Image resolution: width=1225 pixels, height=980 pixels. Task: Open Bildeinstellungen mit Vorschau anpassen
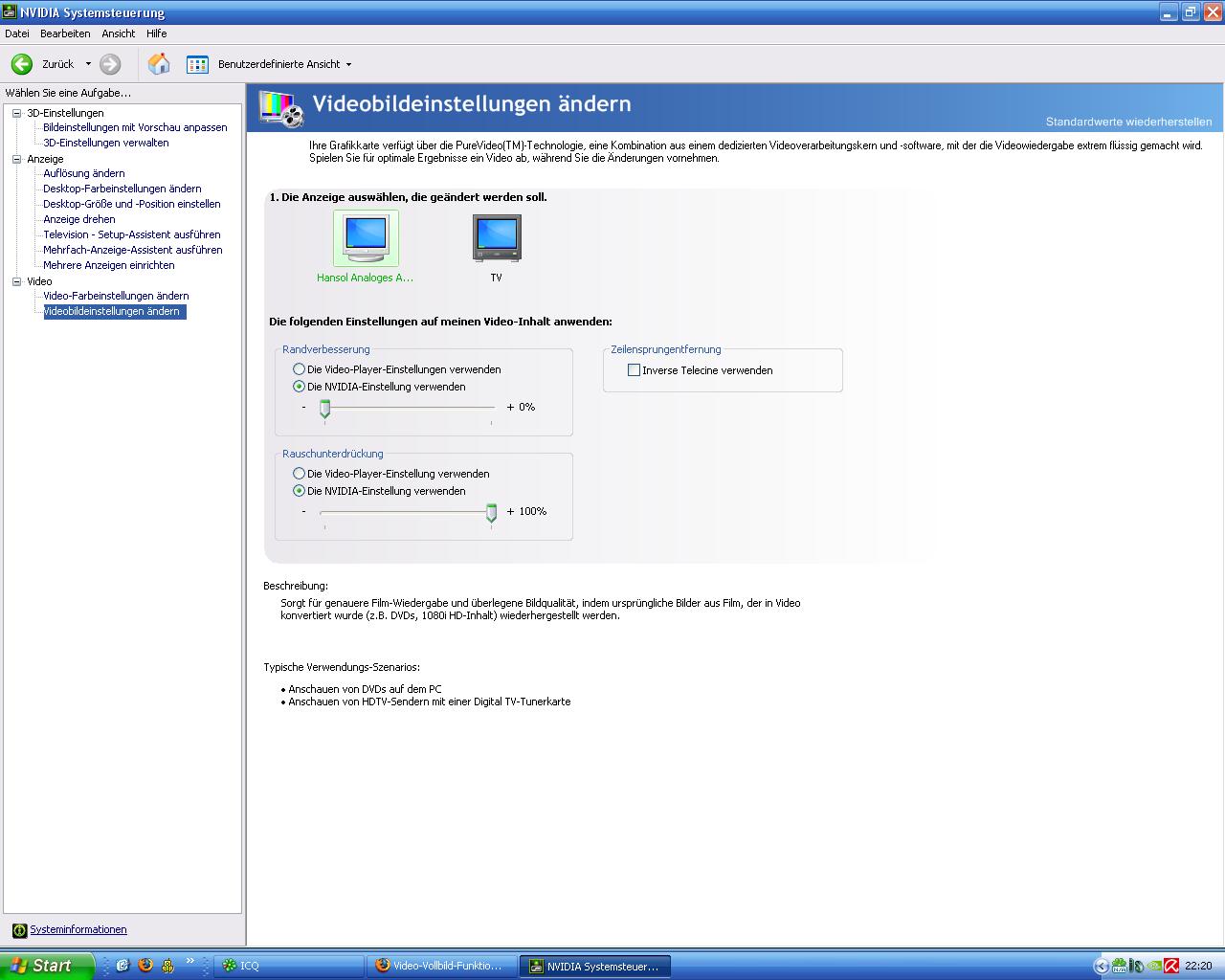135,127
